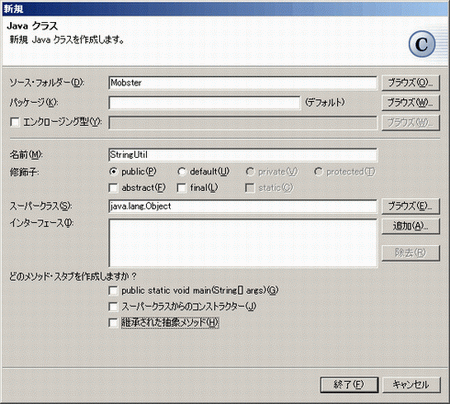Click the Java class C icon
Viewport: 450px width, 404px height.
[x=422, y=44]
